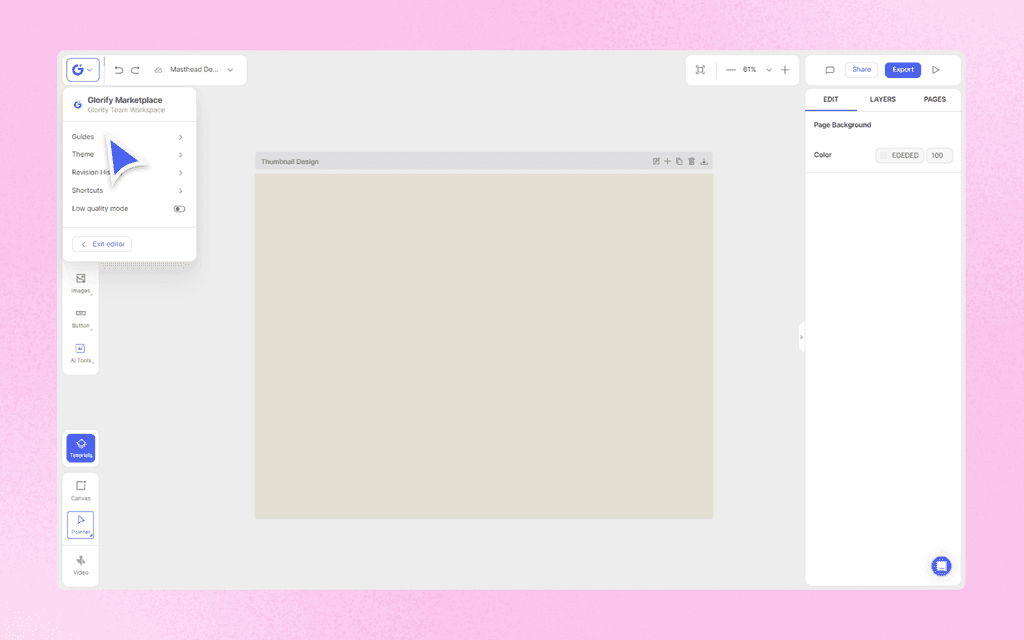Click the crop/frame icon near zoom controls
The height and width of the screenshot is (640, 1024).
point(700,69)
